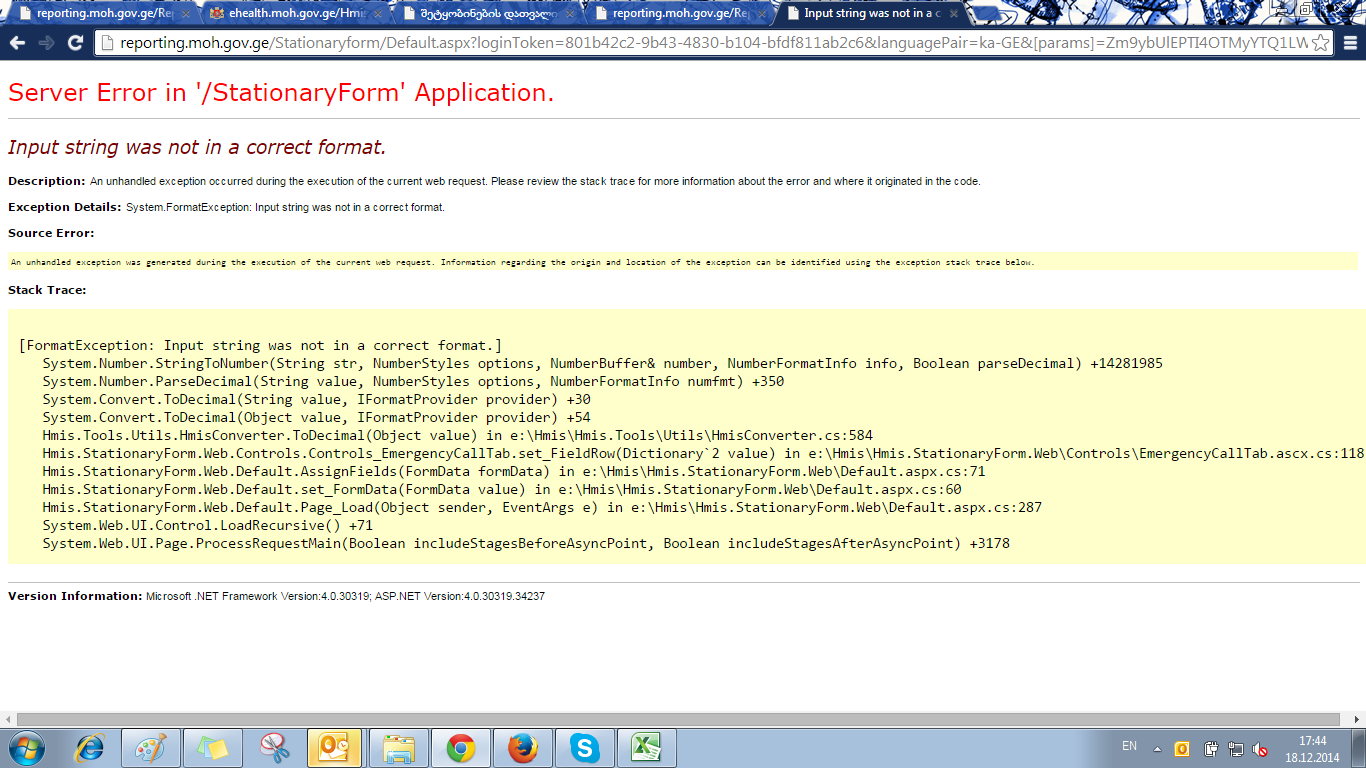Click the address bar URL field
Screen dimensions: 1366x768
coord(700,43)
